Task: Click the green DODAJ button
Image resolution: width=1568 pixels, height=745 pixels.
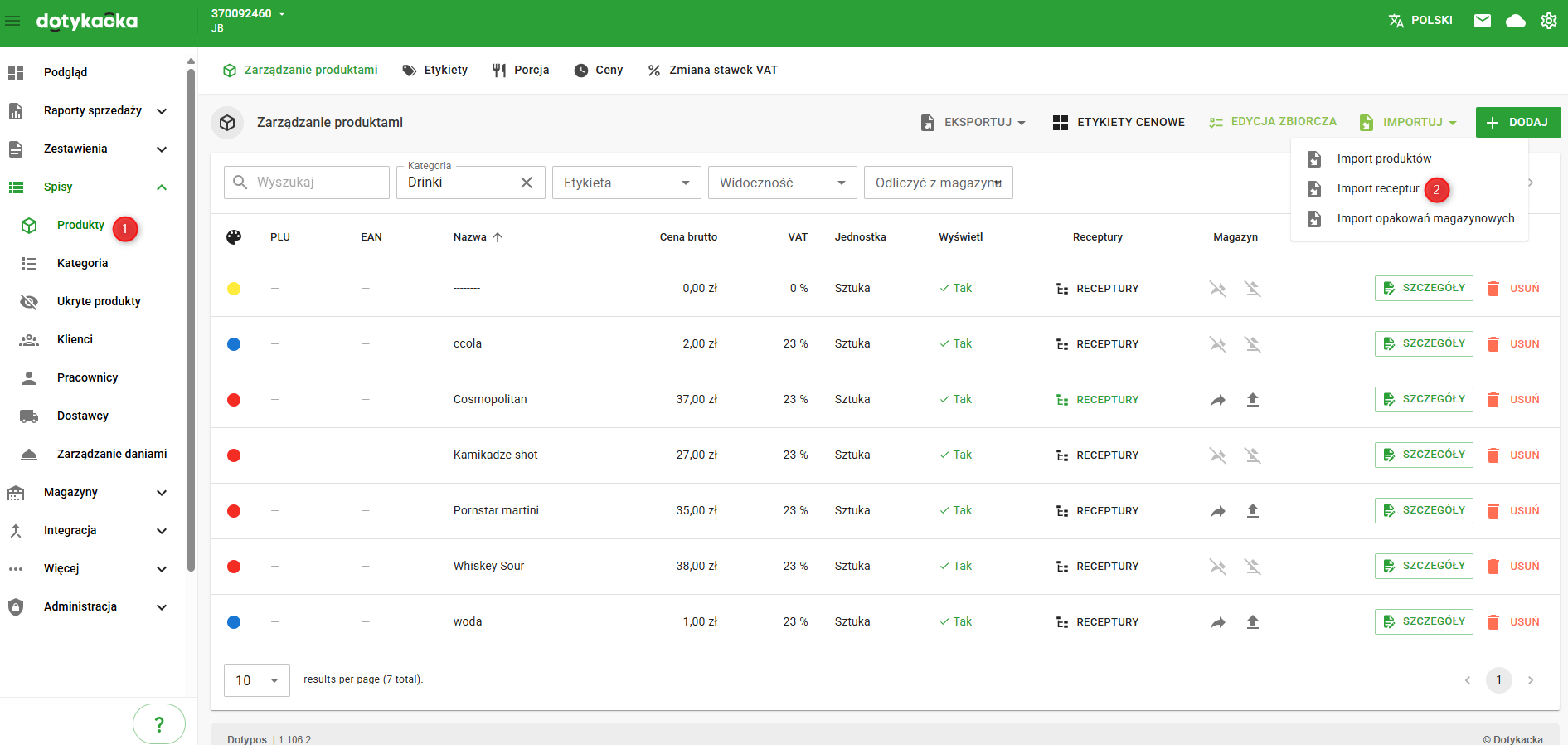Action: coord(1517,122)
